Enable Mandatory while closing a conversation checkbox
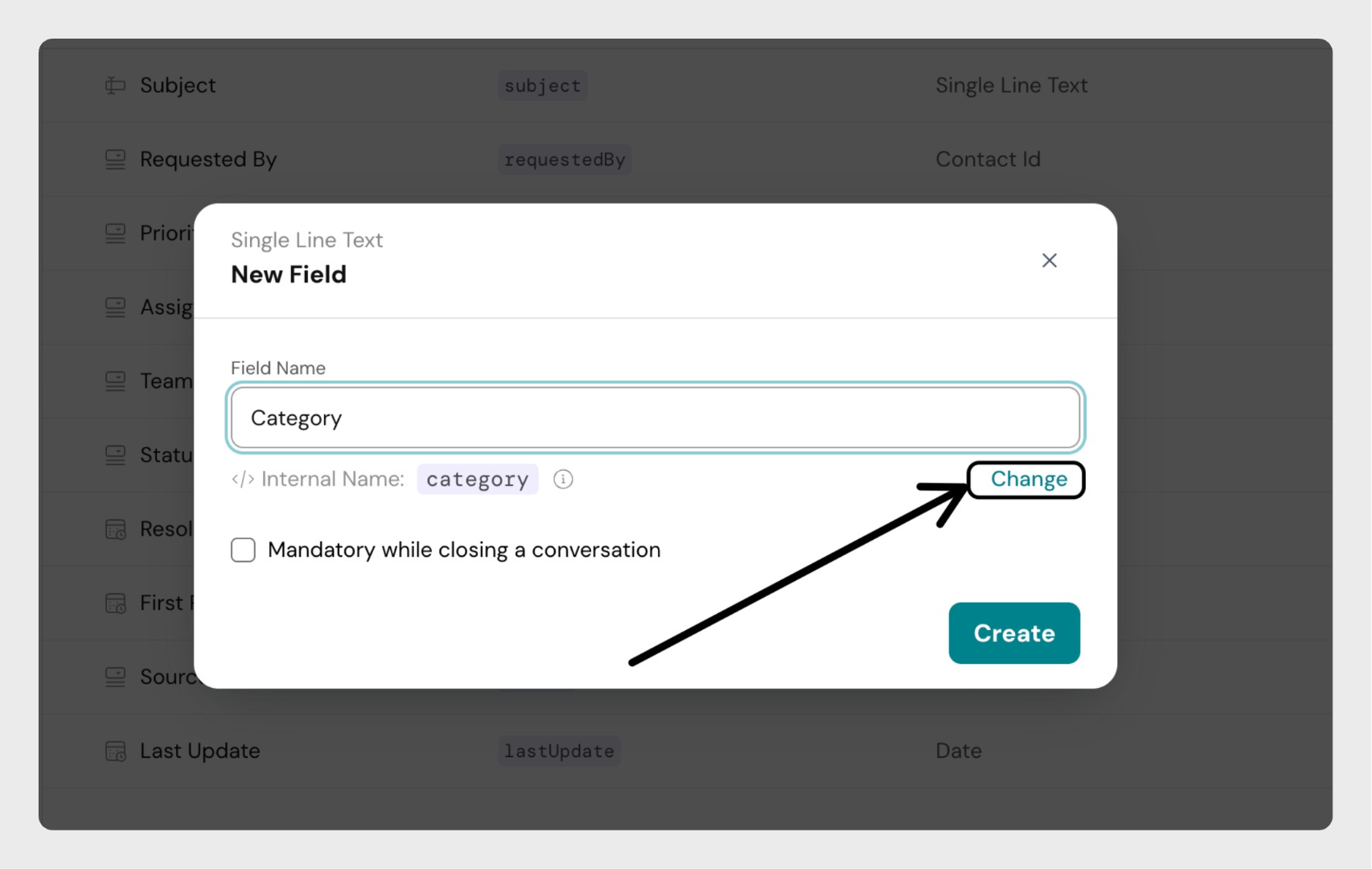This screenshot has height=869, width=1372. (243, 550)
